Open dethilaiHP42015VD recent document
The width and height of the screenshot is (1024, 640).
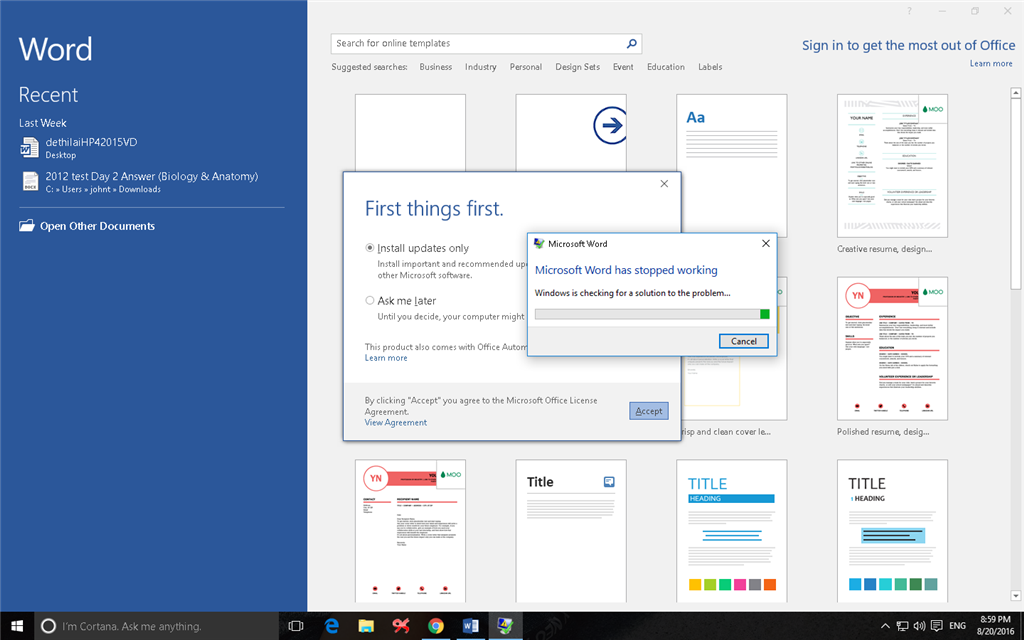pyautogui.click(x=91, y=148)
